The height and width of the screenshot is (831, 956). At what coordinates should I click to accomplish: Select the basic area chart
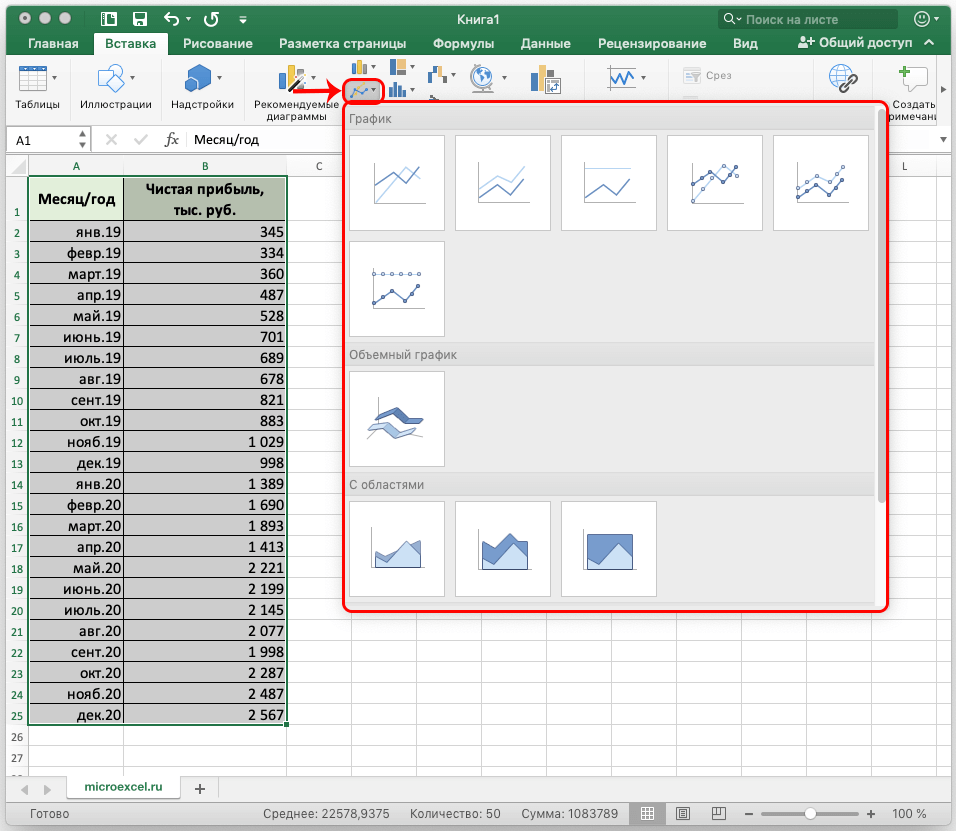(397, 549)
